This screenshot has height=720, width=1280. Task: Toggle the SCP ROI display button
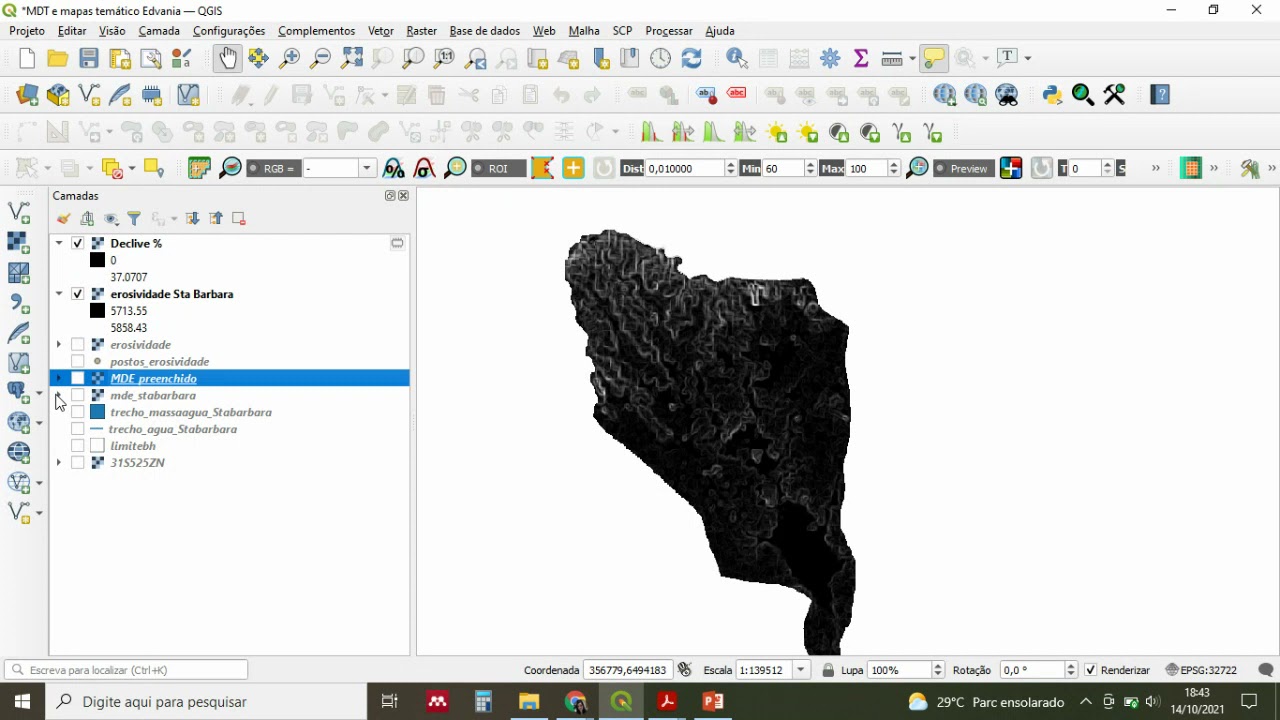pos(498,168)
